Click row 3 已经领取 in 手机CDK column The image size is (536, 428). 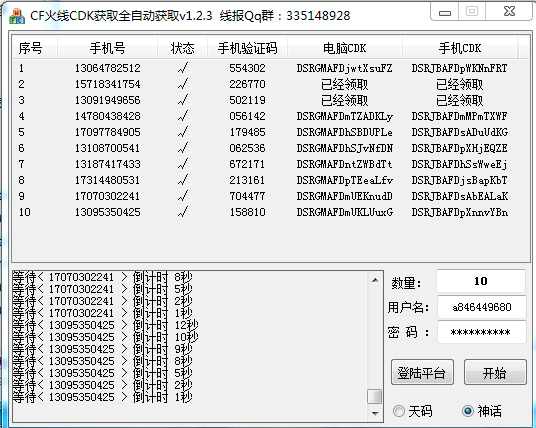[x=460, y=100]
